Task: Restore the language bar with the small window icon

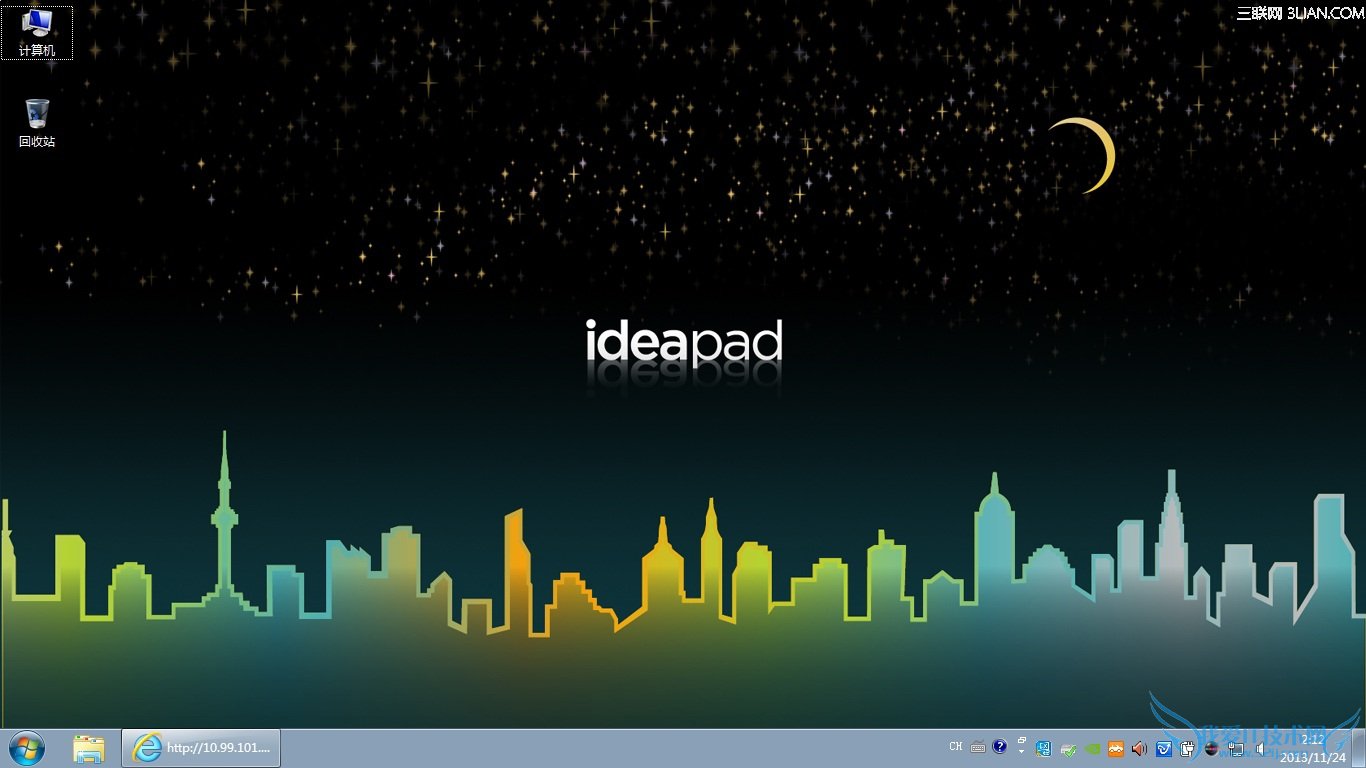Action: [x=1021, y=741]
